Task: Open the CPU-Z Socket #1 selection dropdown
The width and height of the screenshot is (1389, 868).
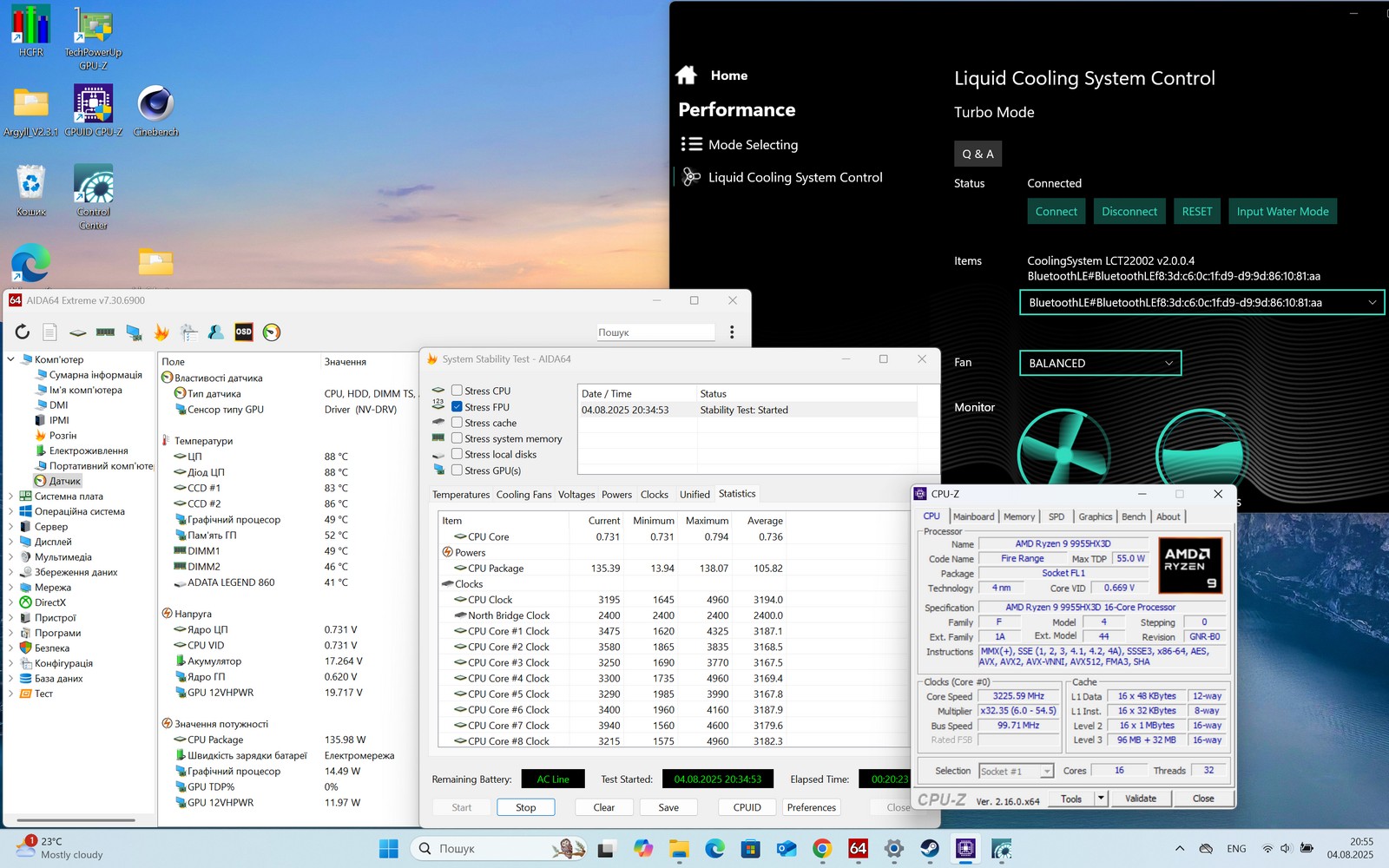Action: (1016, 771)
